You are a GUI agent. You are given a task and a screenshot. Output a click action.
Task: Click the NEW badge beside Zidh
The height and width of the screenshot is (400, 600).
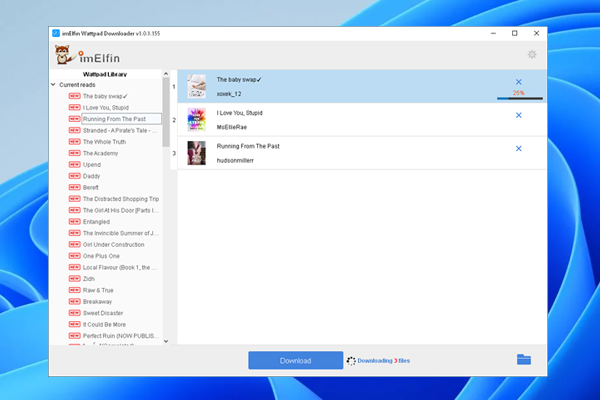[74, 279]
